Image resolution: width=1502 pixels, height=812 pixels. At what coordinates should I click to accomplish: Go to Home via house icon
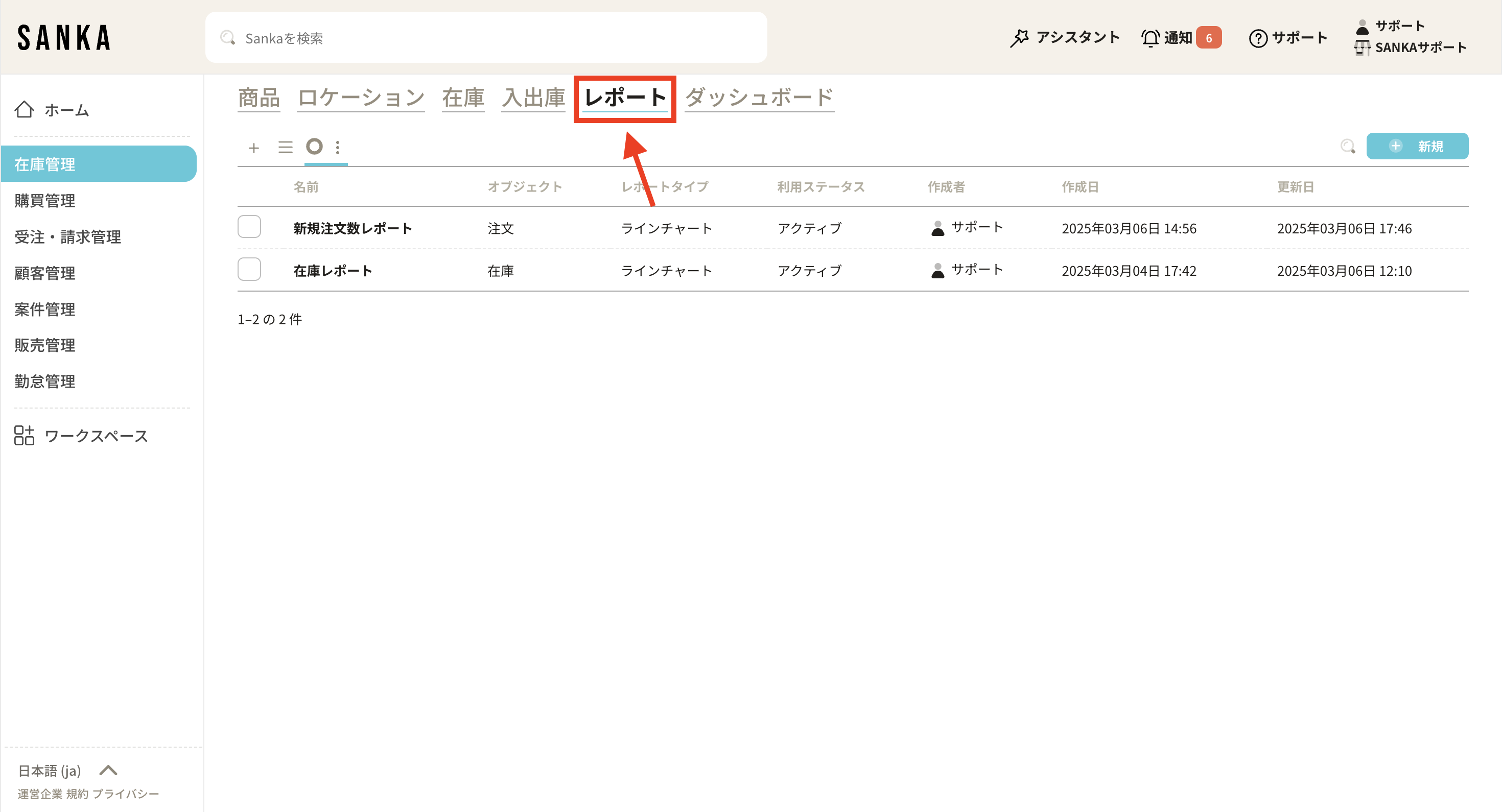click(x=25, y=110)
